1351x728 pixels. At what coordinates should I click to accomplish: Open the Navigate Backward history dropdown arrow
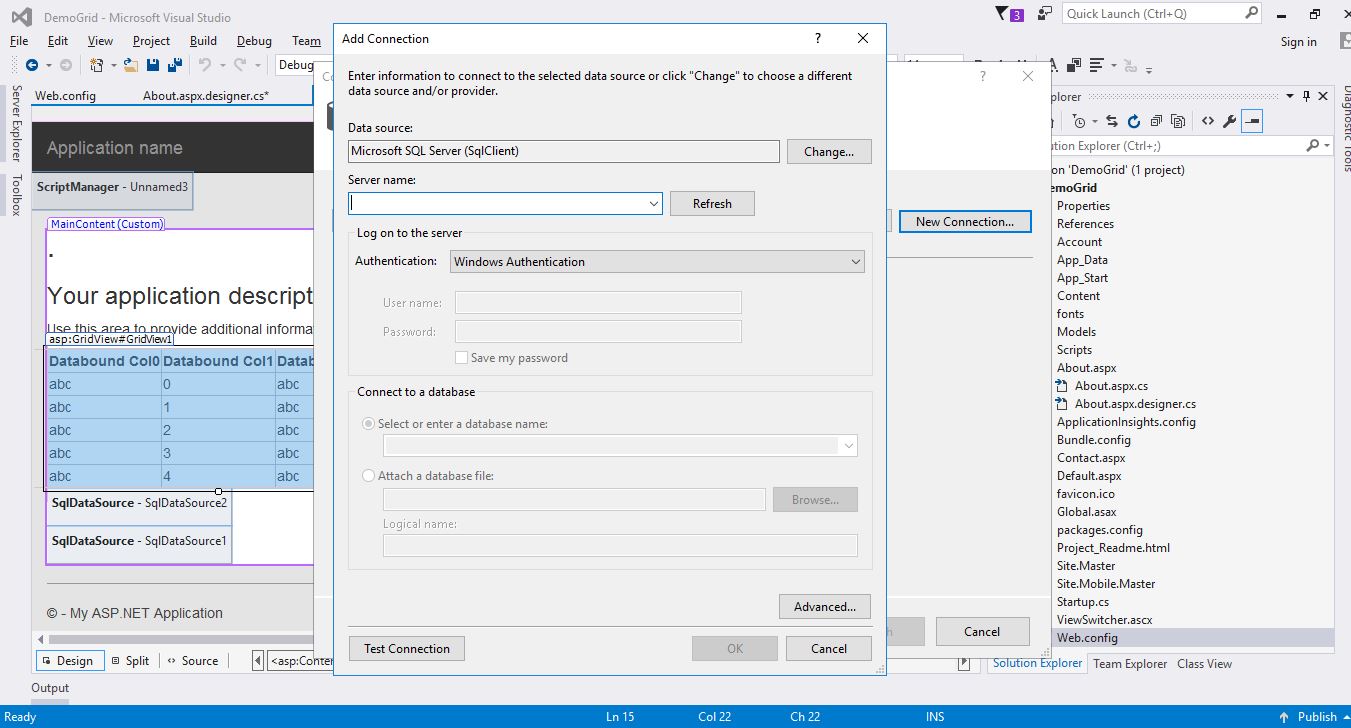[x=48, y=65]
